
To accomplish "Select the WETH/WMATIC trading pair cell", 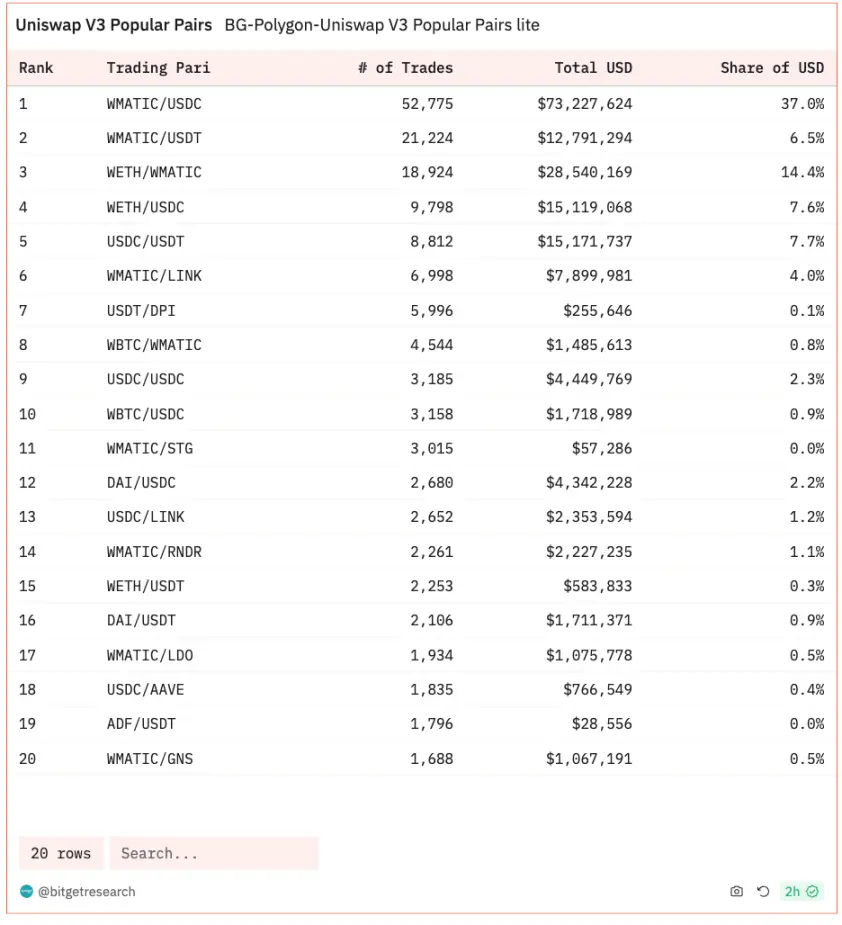I will click(154, 172).
